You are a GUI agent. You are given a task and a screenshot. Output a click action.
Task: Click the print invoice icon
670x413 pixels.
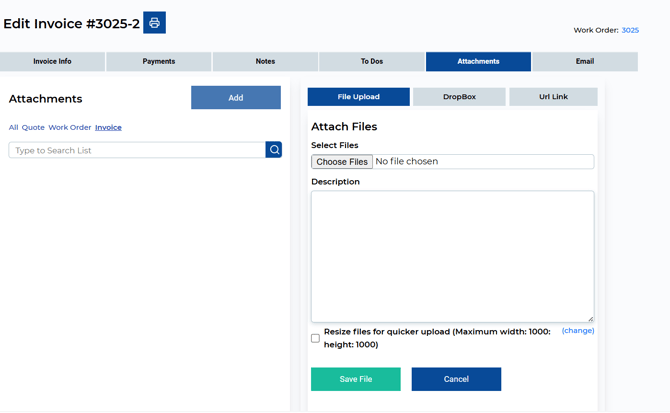tap(154, 23)
